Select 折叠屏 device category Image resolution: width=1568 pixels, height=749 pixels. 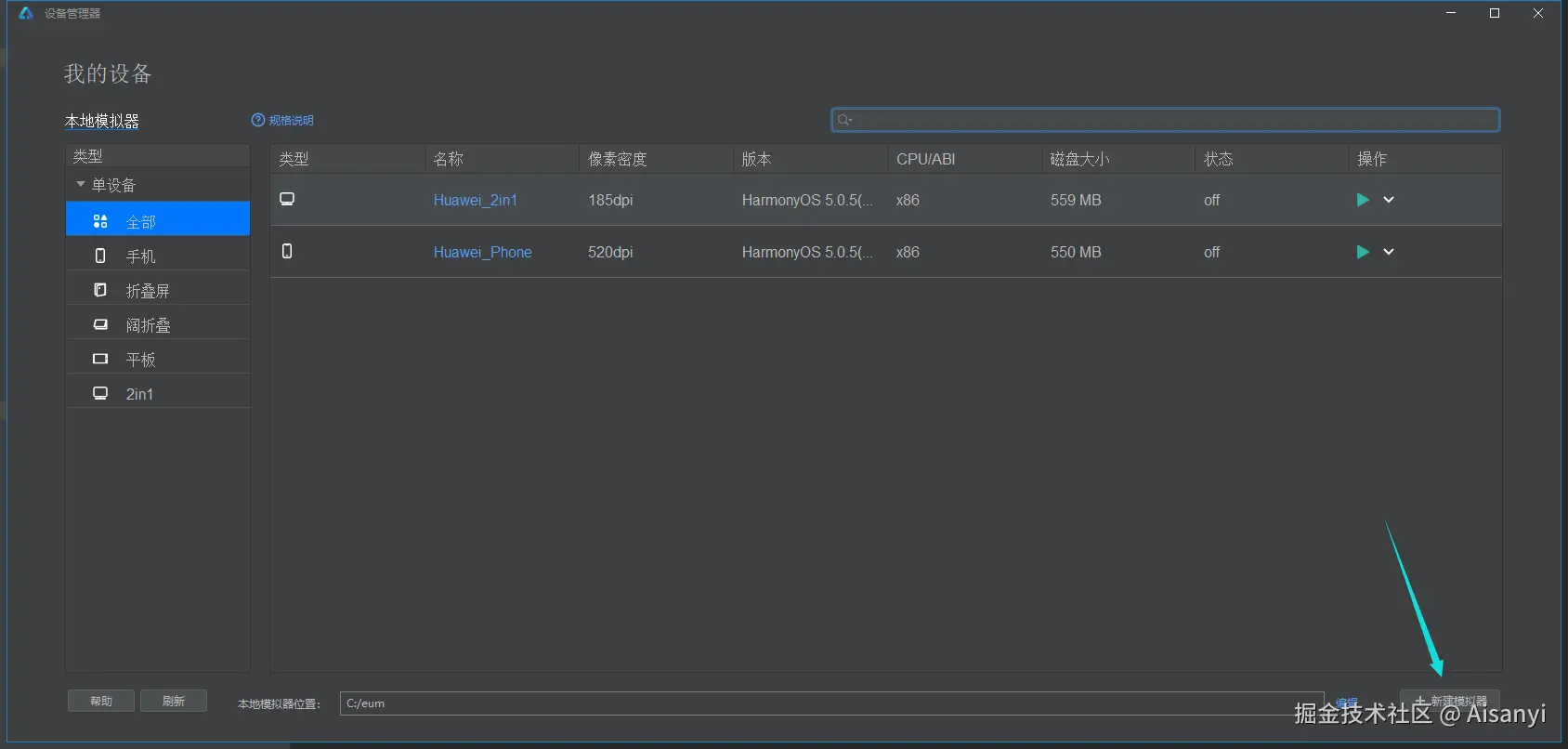[x=158, y=290]
